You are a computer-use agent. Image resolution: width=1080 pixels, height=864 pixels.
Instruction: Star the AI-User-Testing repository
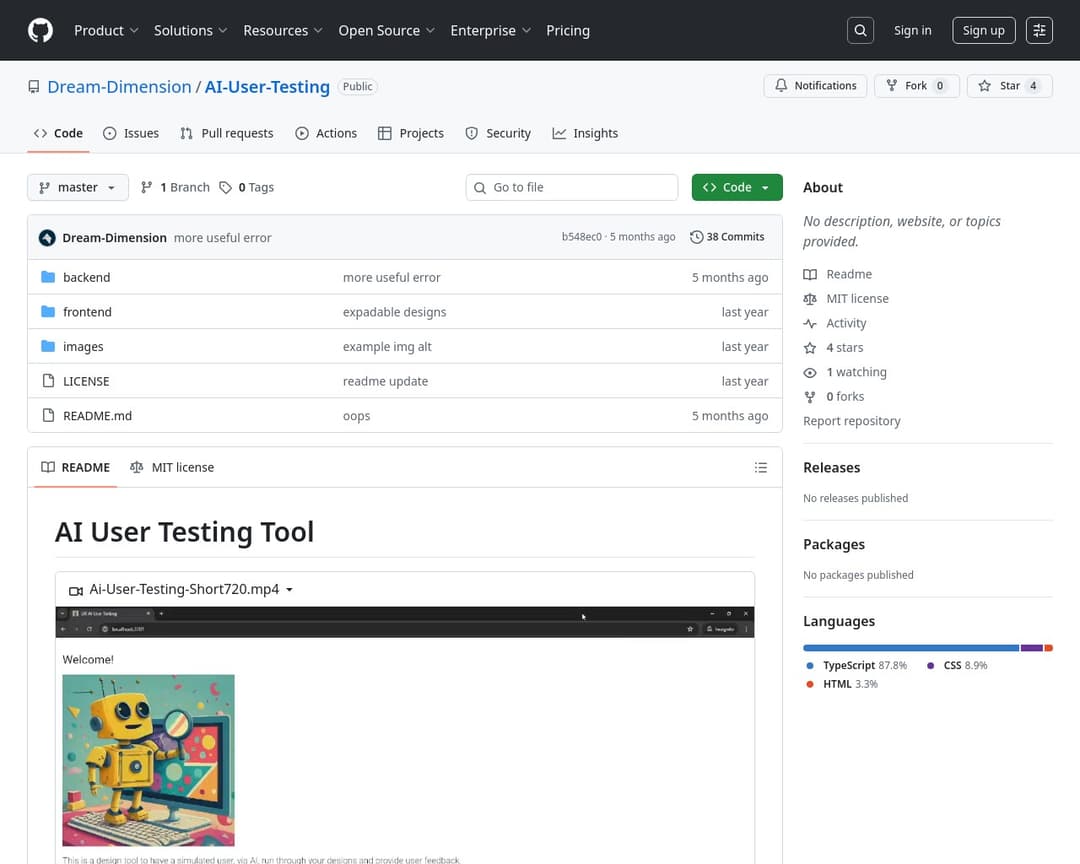tap(1010, 86)
